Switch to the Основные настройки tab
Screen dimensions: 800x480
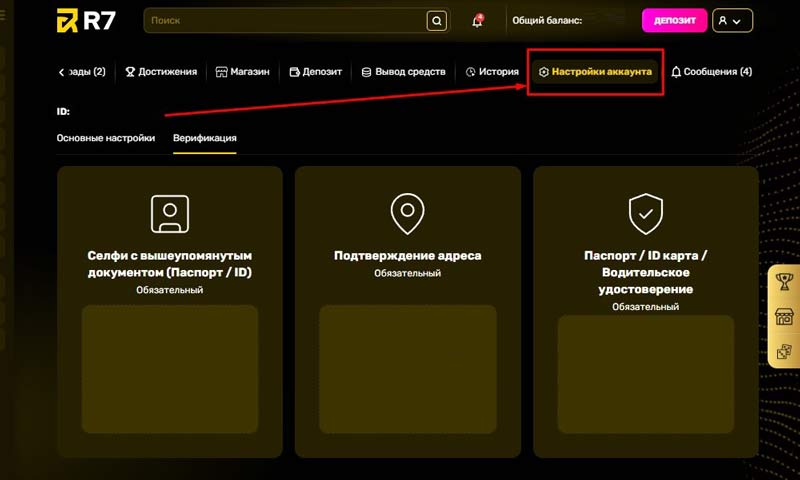pyautogui.click(x=106, y=138)
